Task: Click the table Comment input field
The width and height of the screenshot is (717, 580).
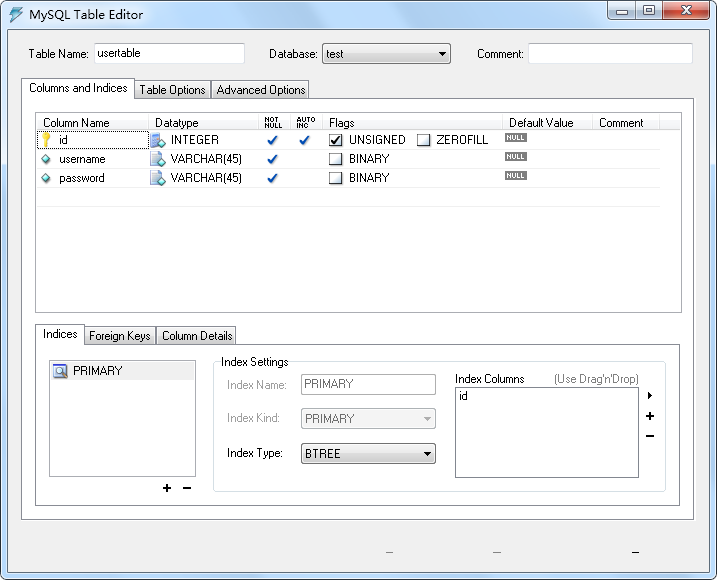Action: pyautogui.click(x=610, y=54)
